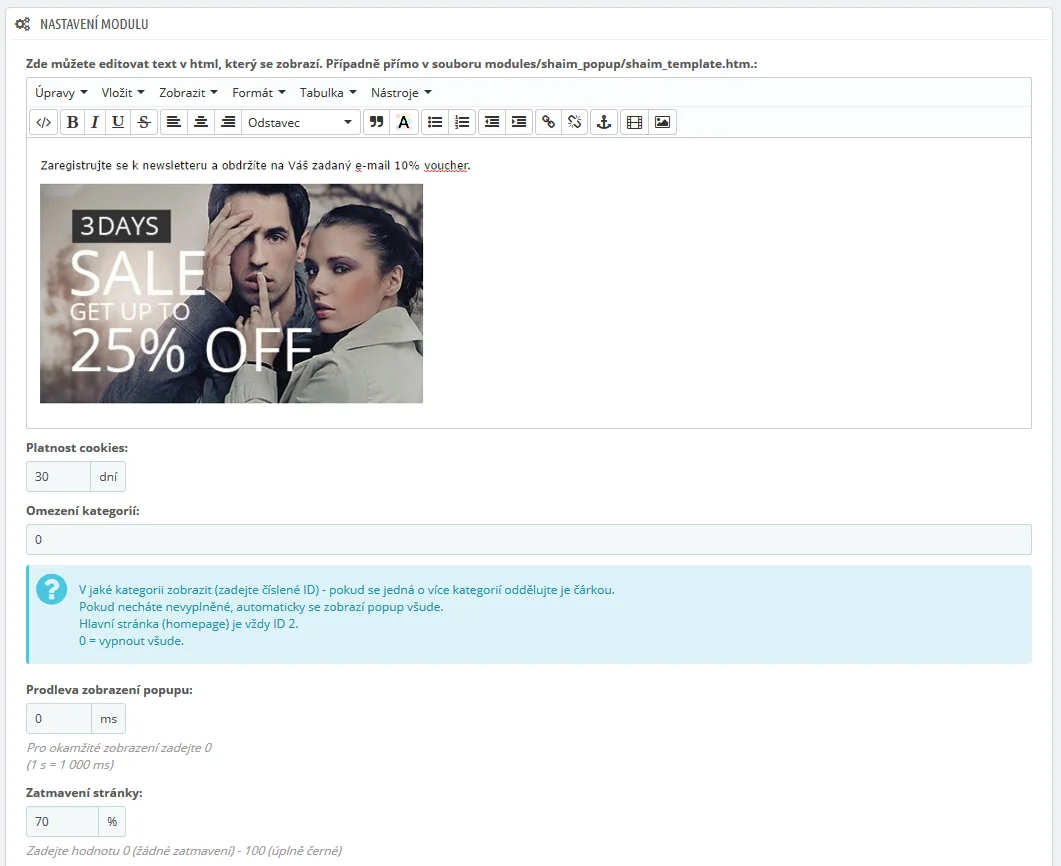Select the 3 Days Sale banner image
This screenshot has width=1061, height=866.
(x=231, y=293)
